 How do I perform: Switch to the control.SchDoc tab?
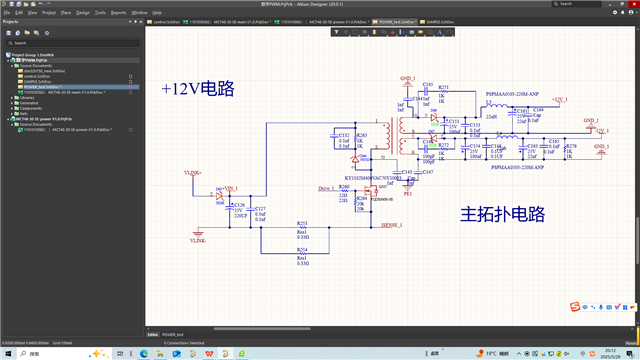click(163, 22)
